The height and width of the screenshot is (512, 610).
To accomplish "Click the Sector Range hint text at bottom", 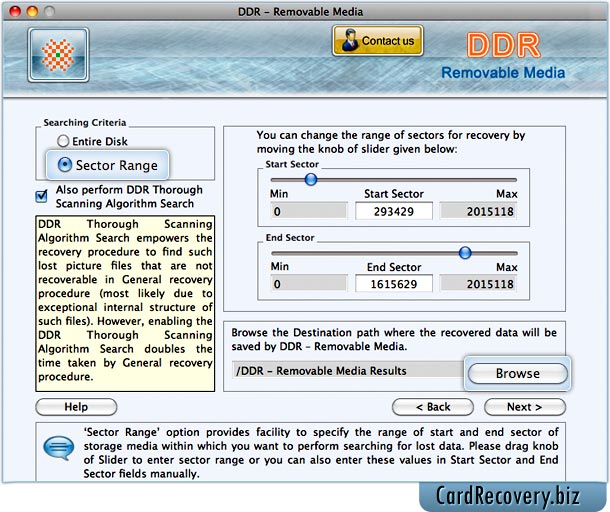I will (x=321, y=452).
